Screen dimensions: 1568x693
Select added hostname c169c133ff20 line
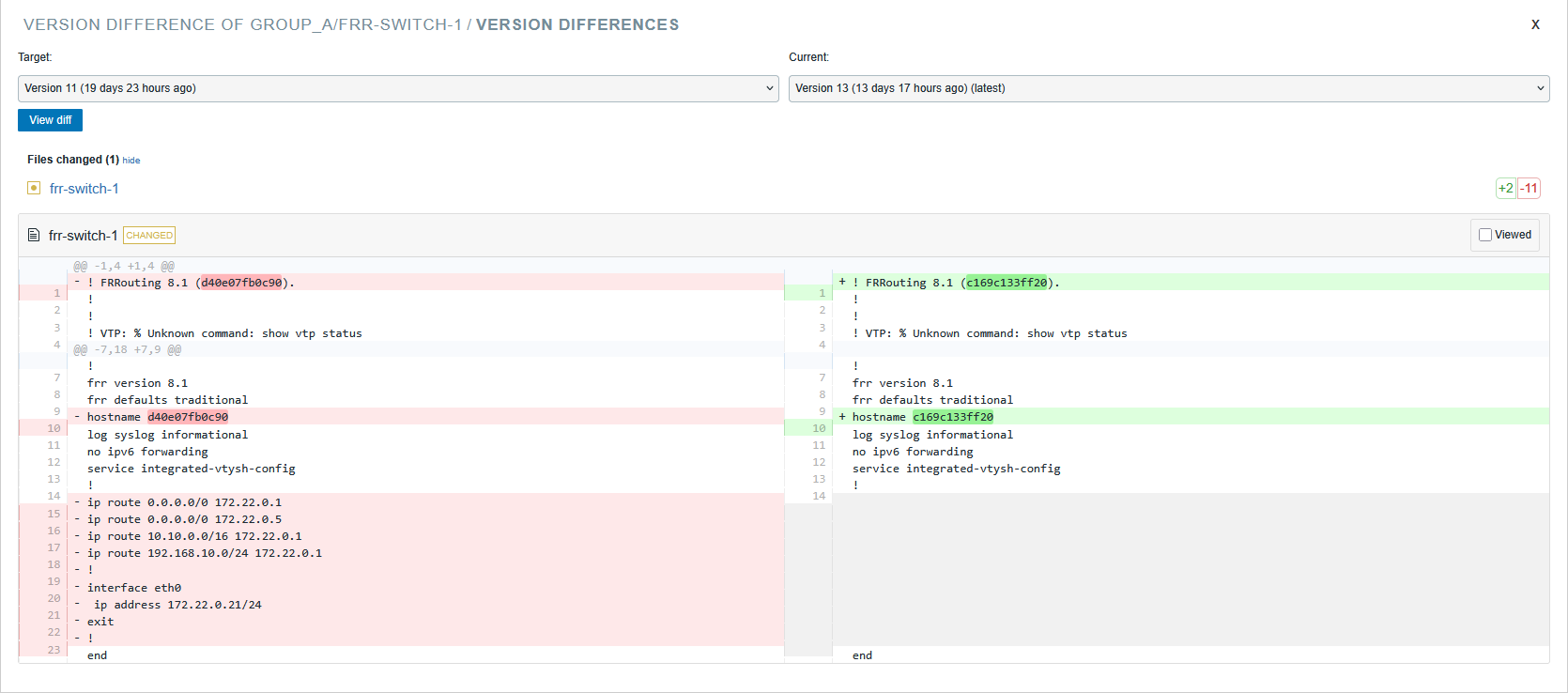922,417
